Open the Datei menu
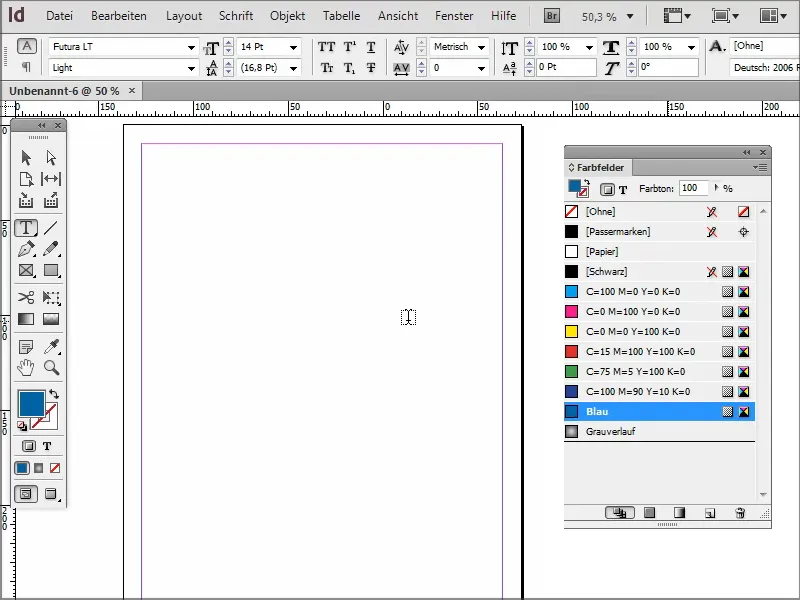 (x=59, y=16)
